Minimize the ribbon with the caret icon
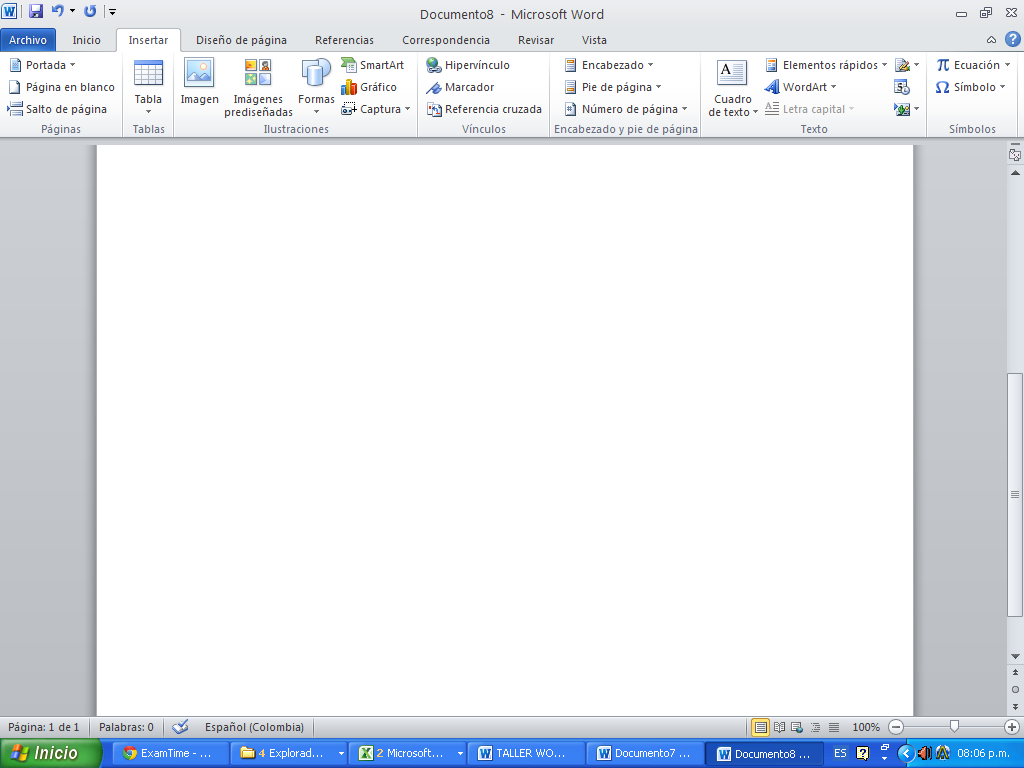This screenshot has width=1024, height=768. tap(991, 40)
